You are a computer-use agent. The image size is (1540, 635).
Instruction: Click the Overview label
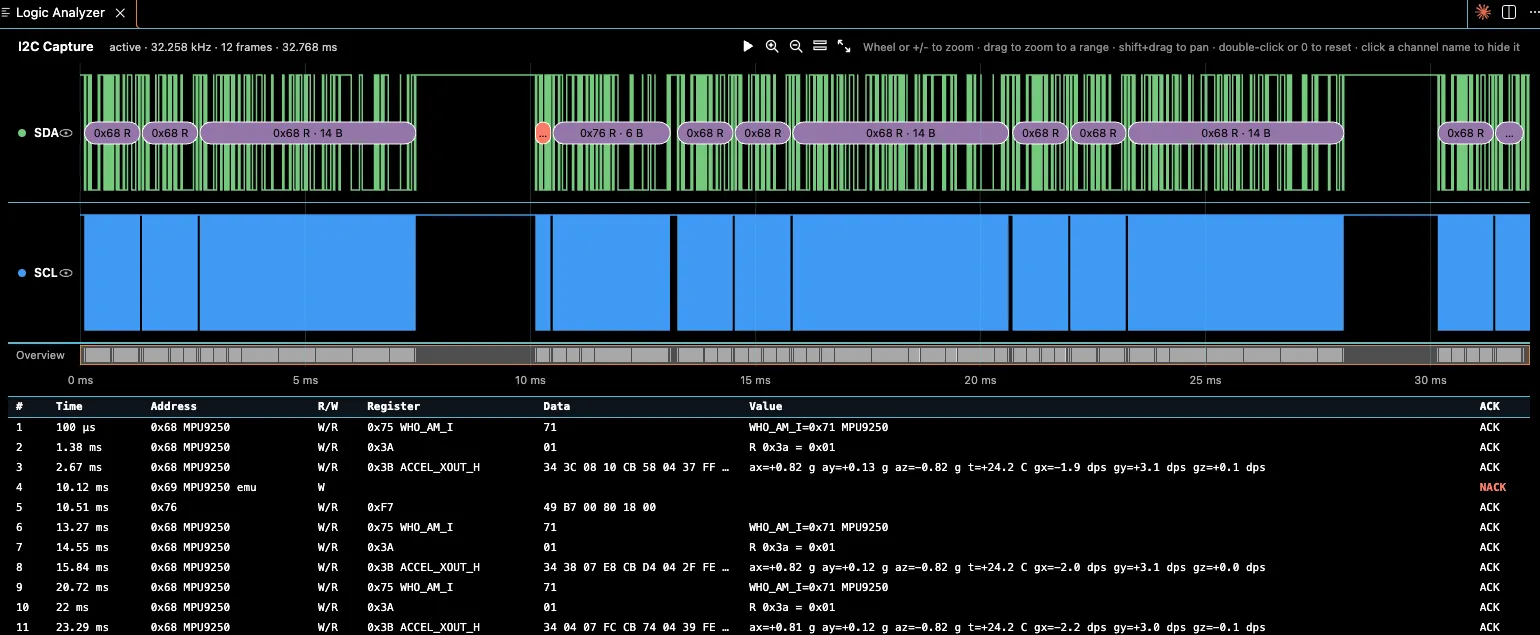[x=40, y=355]
